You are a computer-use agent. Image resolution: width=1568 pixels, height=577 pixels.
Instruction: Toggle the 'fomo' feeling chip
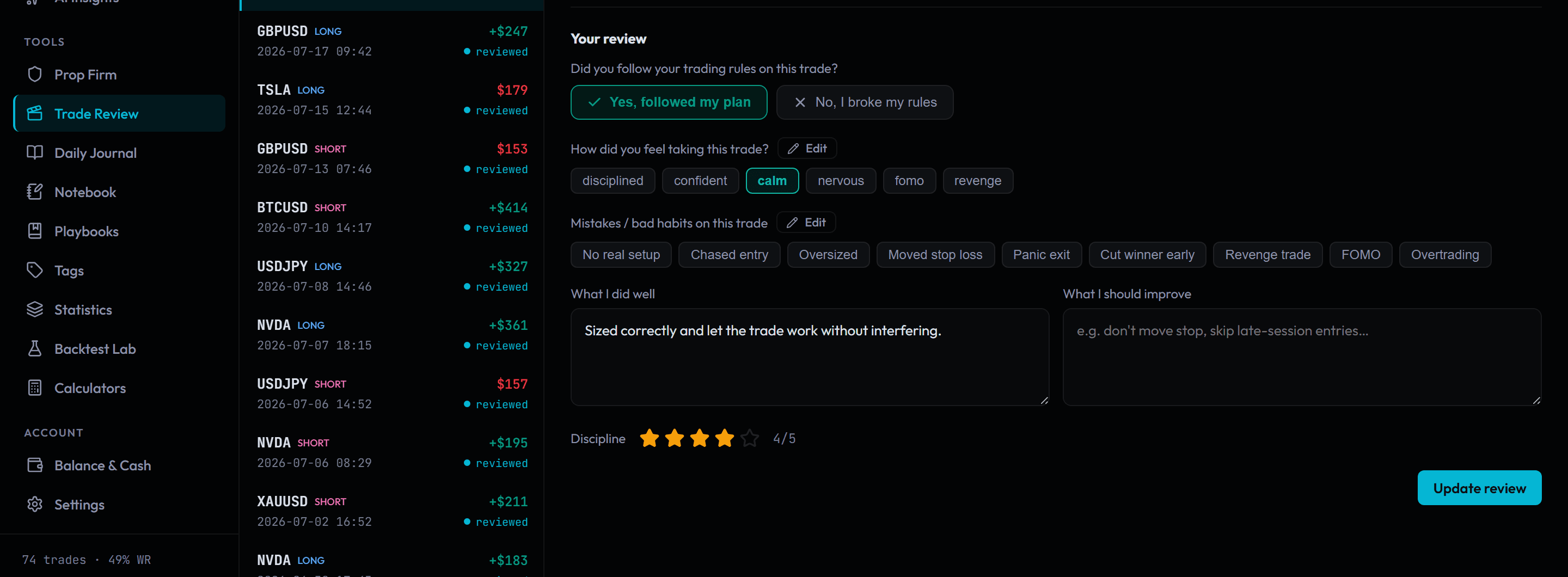[x=909, y=181]
